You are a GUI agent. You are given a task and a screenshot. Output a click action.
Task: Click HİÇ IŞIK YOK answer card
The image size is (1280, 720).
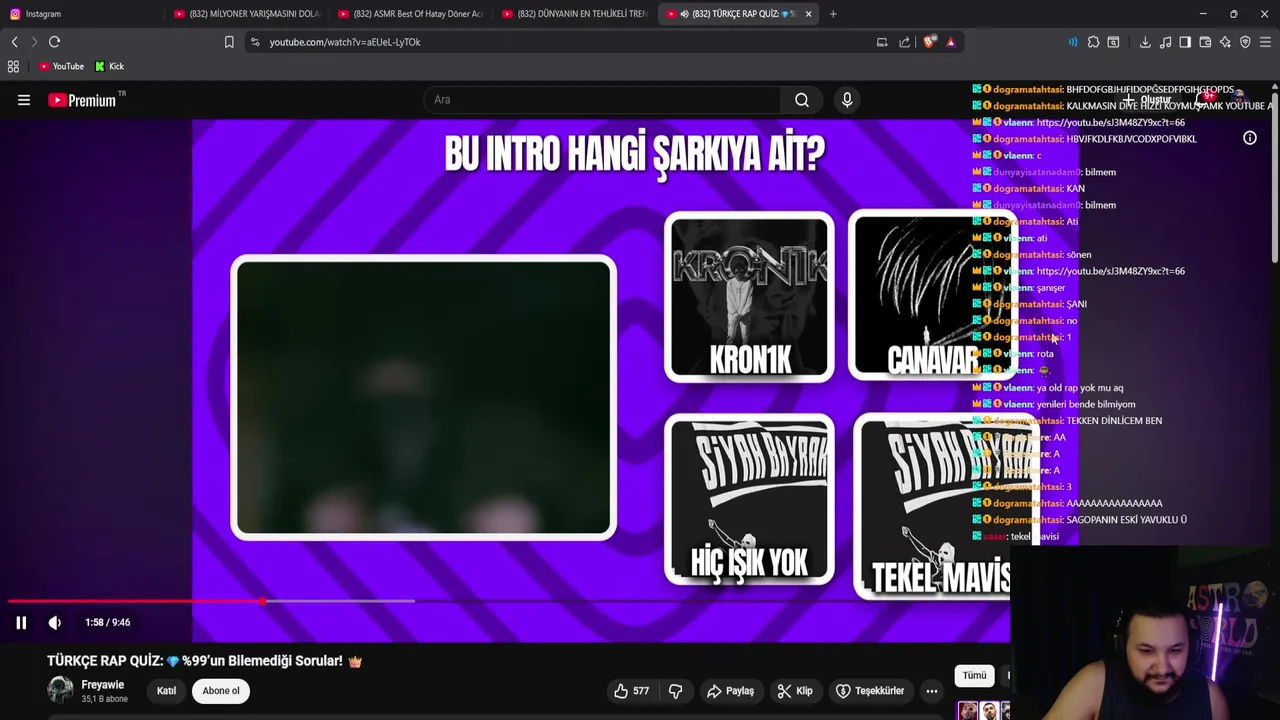[749, 499]
